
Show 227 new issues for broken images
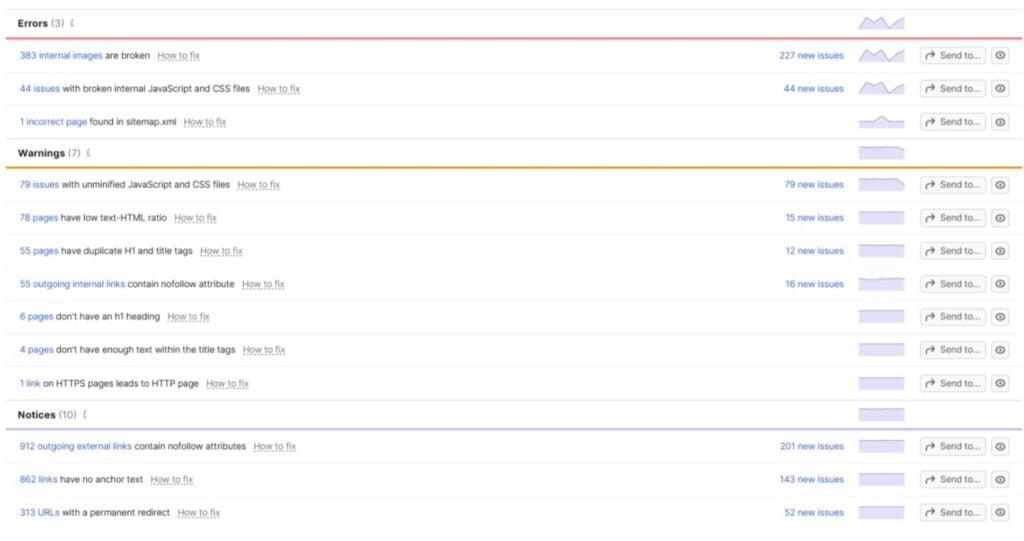click(811, 56)
